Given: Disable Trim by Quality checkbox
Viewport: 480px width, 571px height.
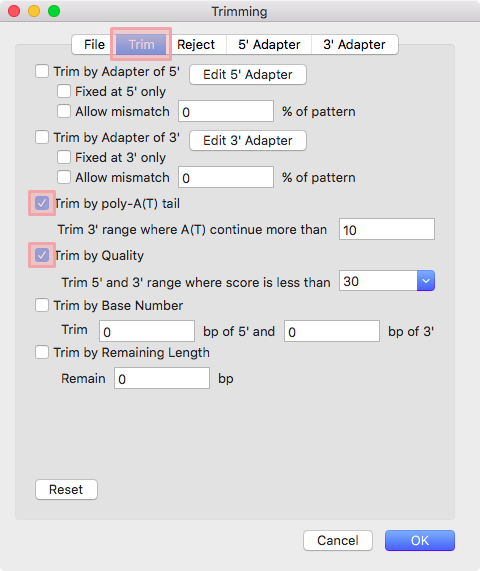Looking at the screenshot, I should [x=42, y=255].
